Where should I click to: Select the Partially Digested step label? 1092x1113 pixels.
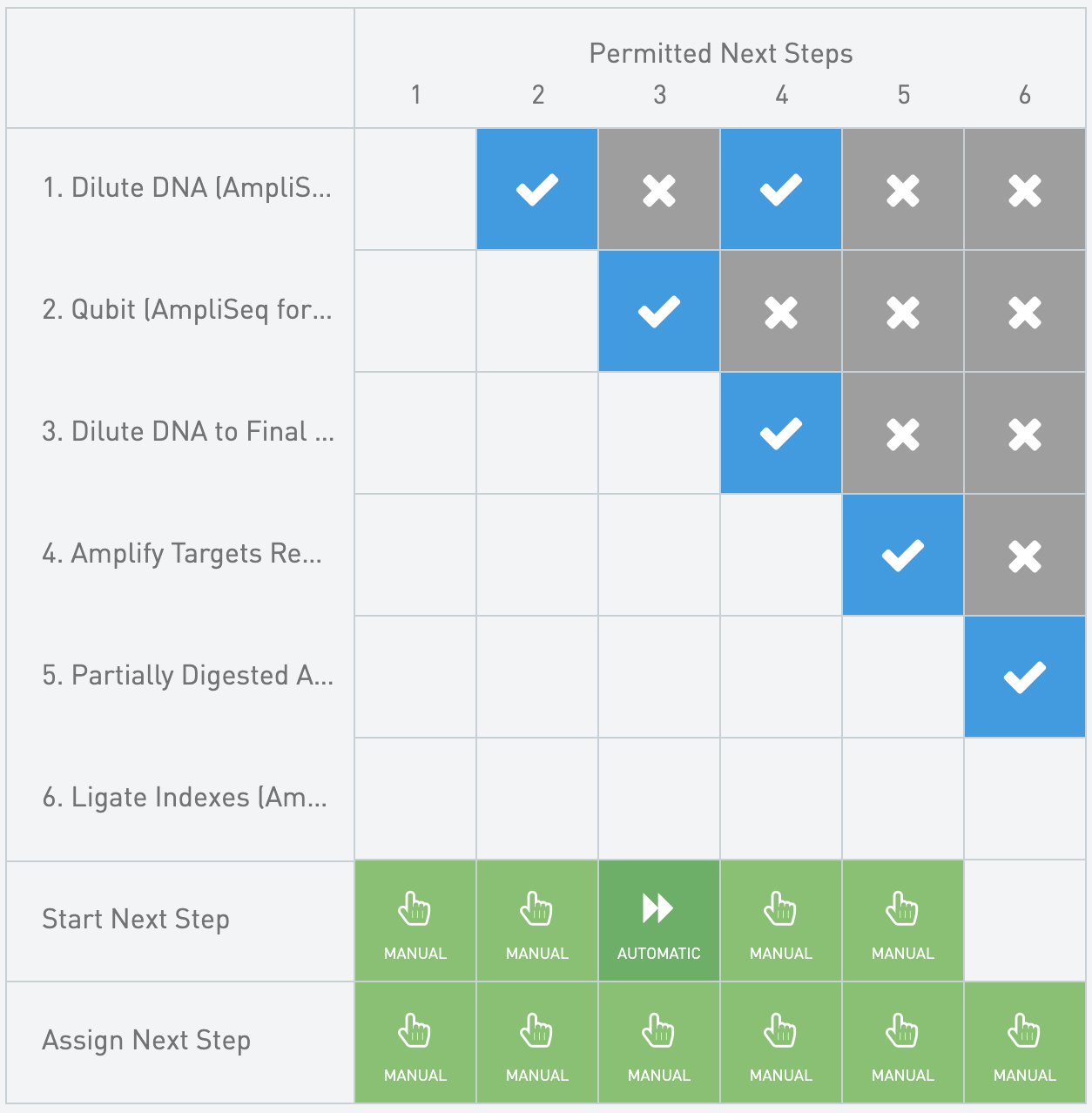(x=187, y=676)
